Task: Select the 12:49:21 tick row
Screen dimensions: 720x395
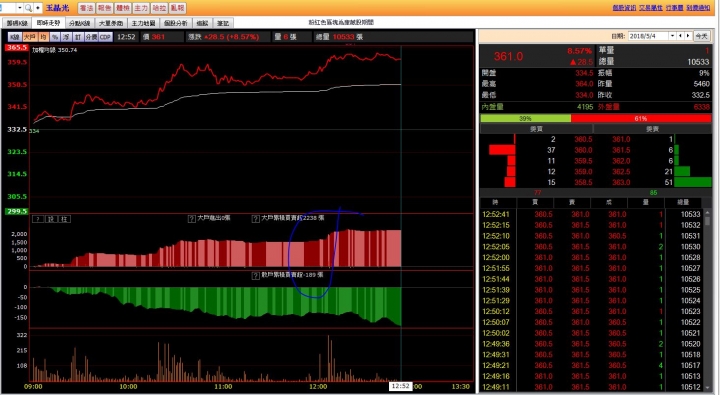Action: pyautogui.click(x=591, y=366)
